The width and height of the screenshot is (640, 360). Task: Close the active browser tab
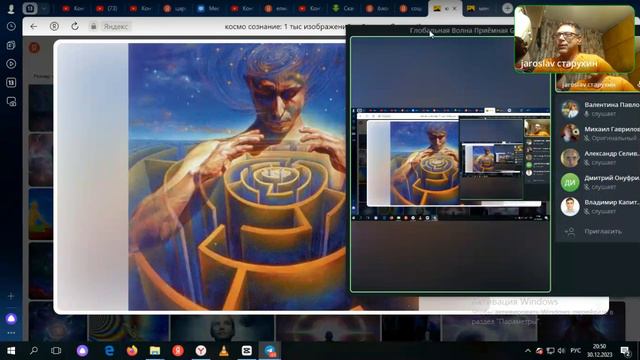(454, 9)
